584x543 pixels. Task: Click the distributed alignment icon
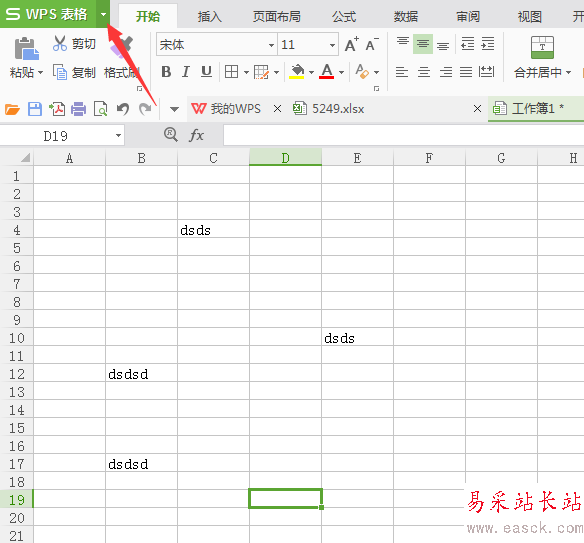point(486,72)
